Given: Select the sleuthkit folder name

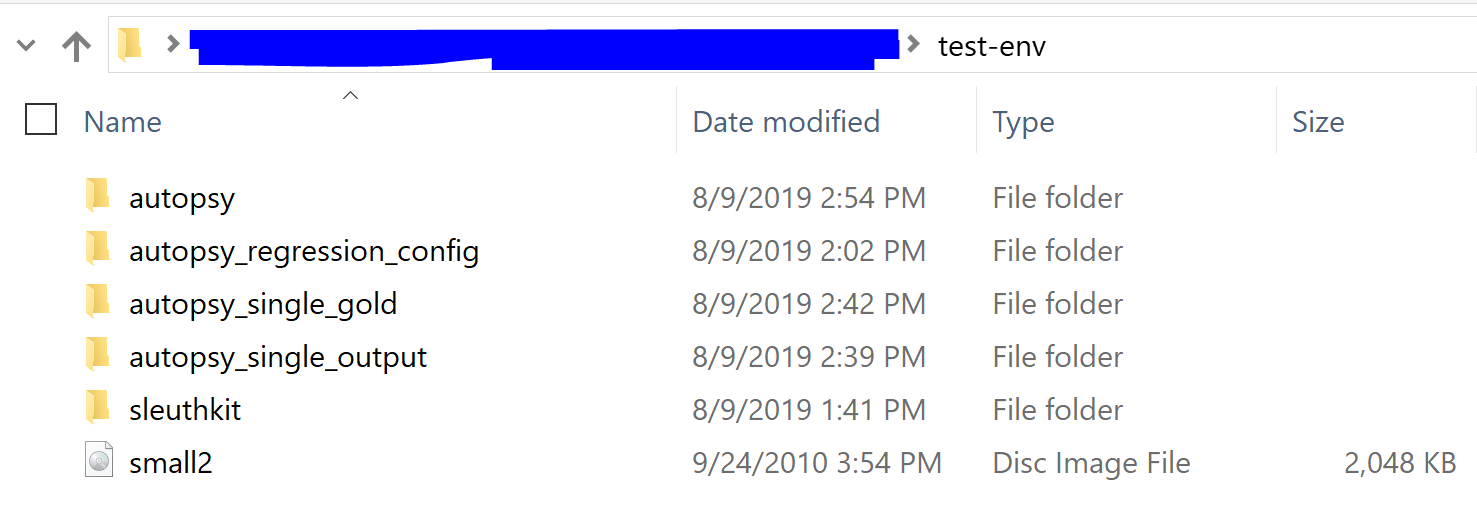Looking at the screenshot, I should pos(185,410).
